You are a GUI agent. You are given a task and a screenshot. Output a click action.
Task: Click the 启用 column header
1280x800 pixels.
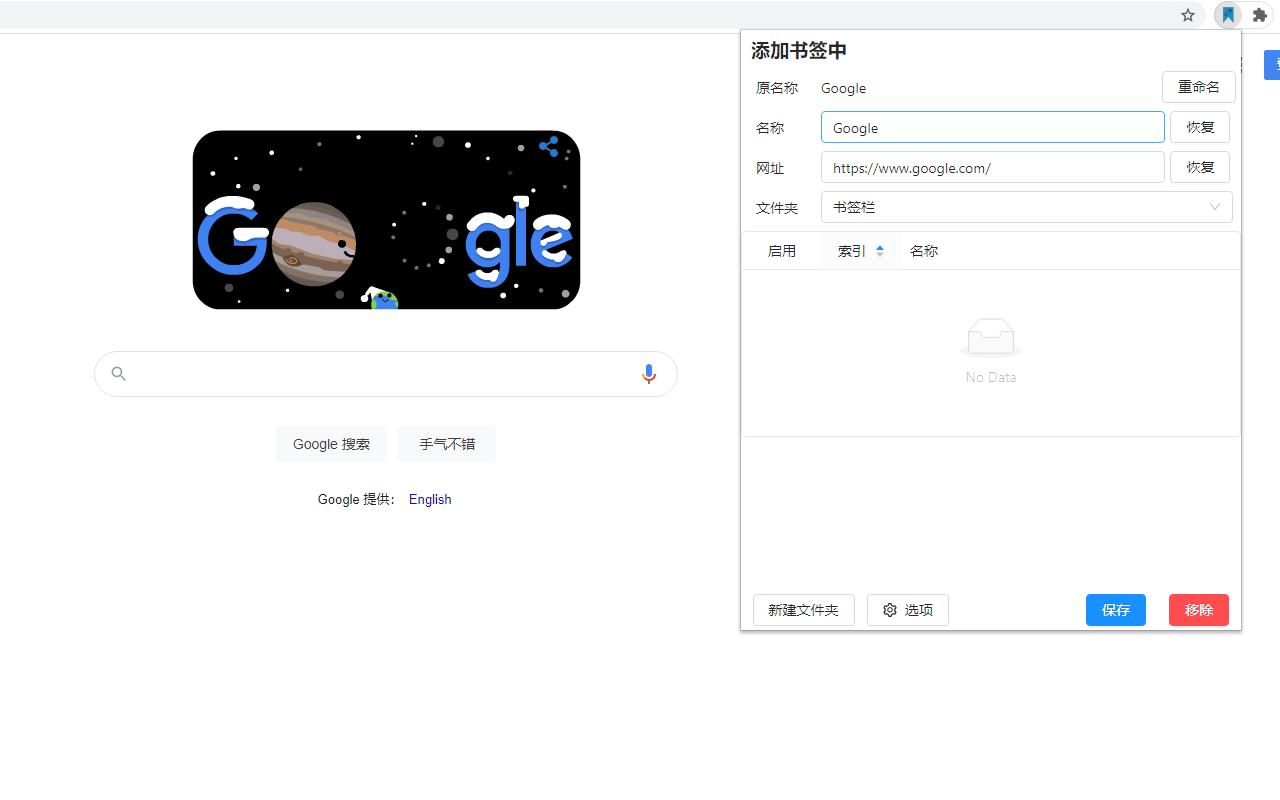tap(782, 251)
